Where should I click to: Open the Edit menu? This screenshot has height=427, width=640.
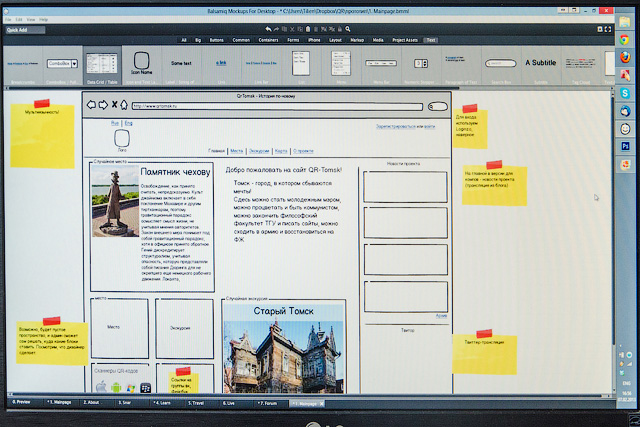point(19,20)
